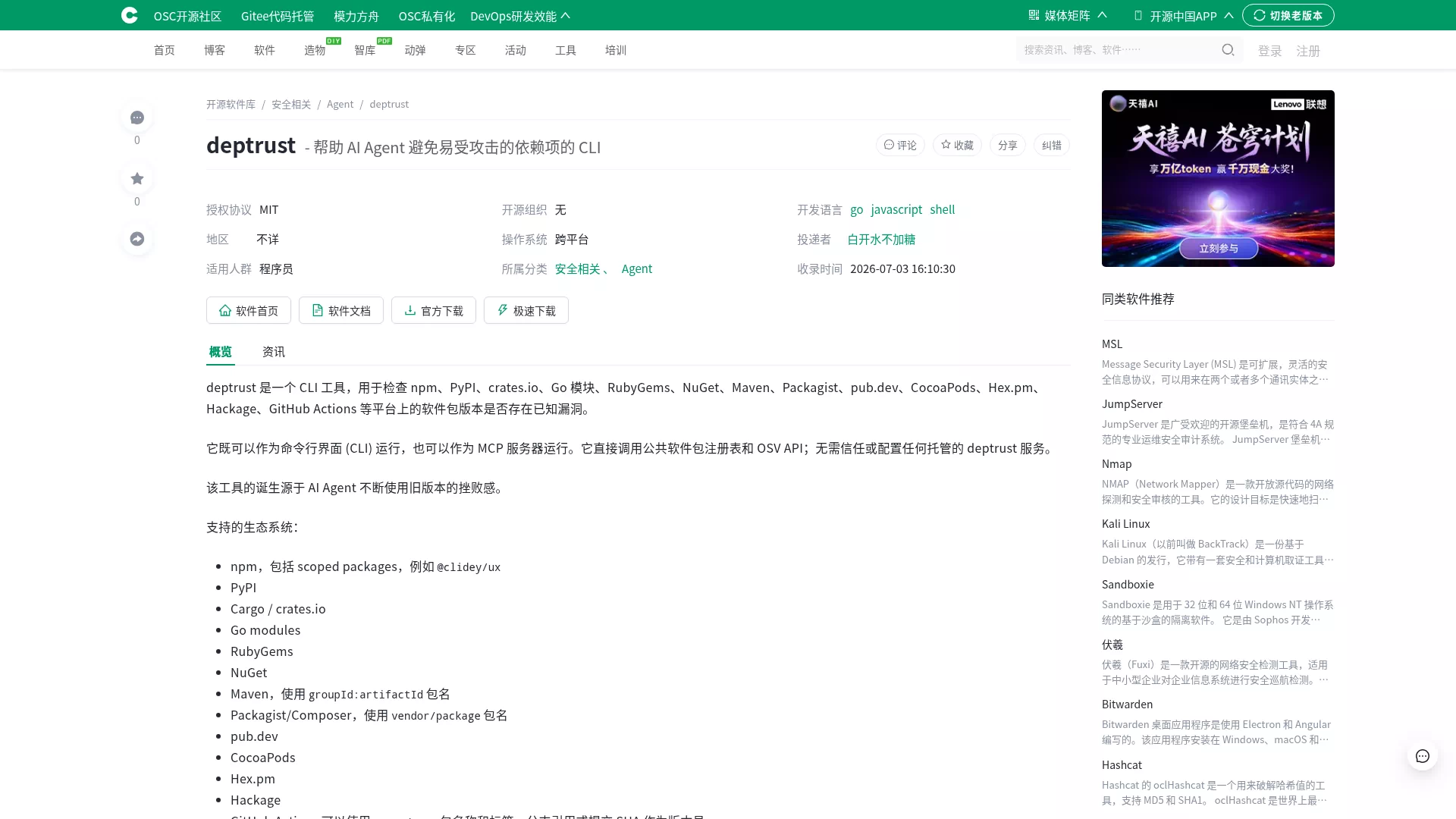This screenshot has width=1456, height=819.
Task: Switch to the 概览 tab
Action: pyautogui.click(x=221, y=352)
